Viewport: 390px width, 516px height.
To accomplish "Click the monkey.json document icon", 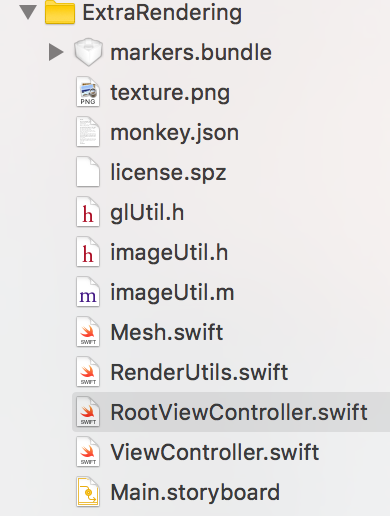I will tap(88, 132).
